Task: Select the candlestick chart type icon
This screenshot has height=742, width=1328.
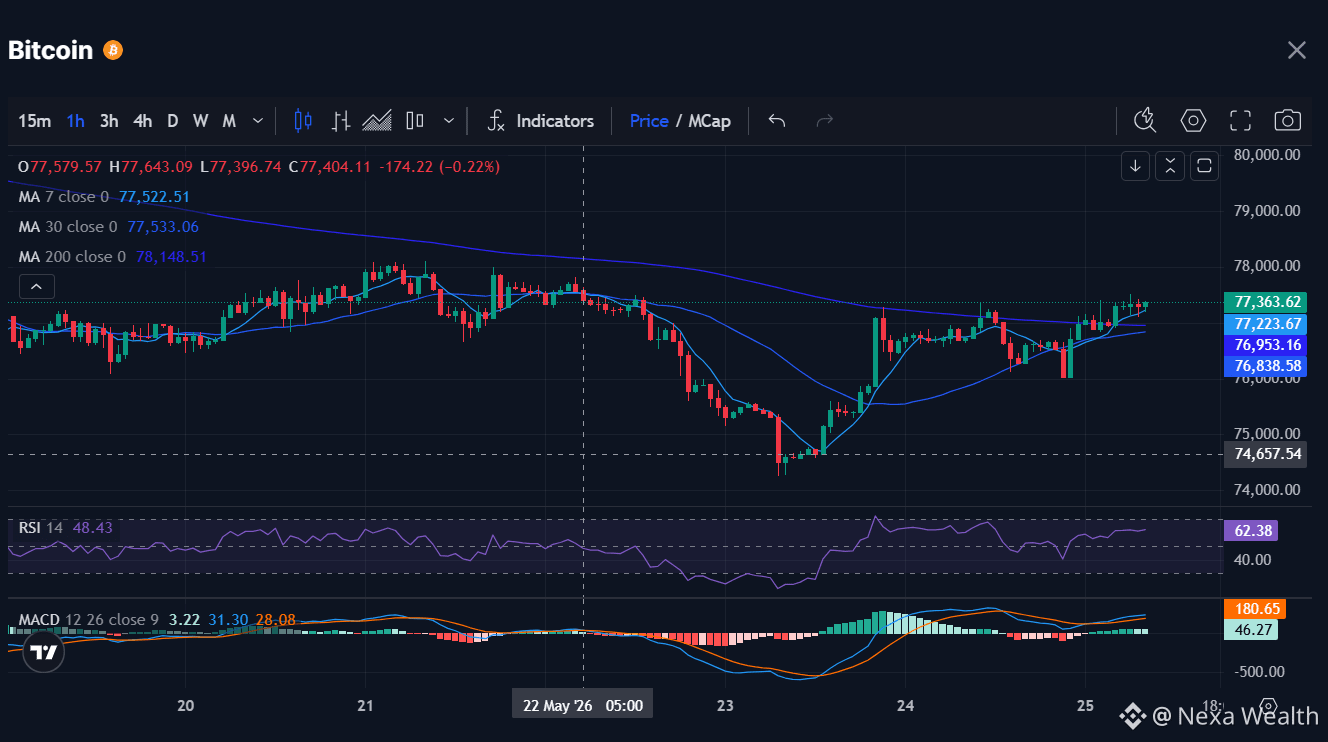Action: 303,121
